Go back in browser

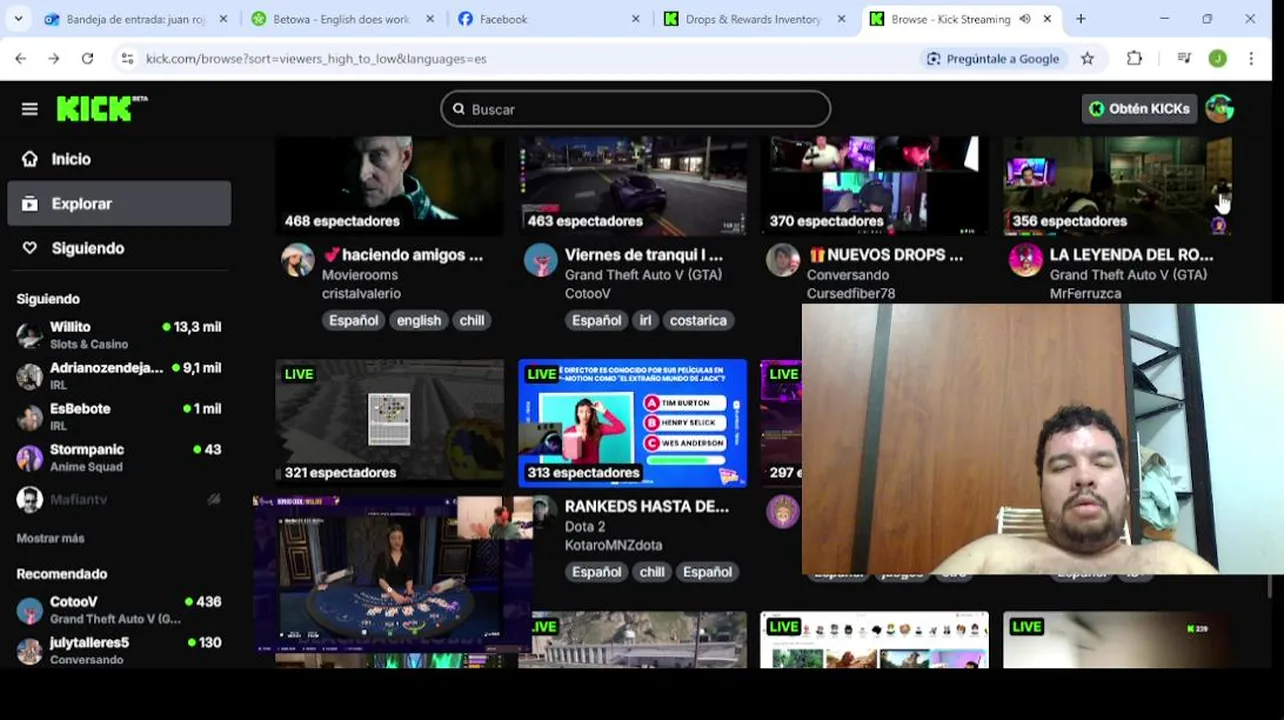coord(21,59)
